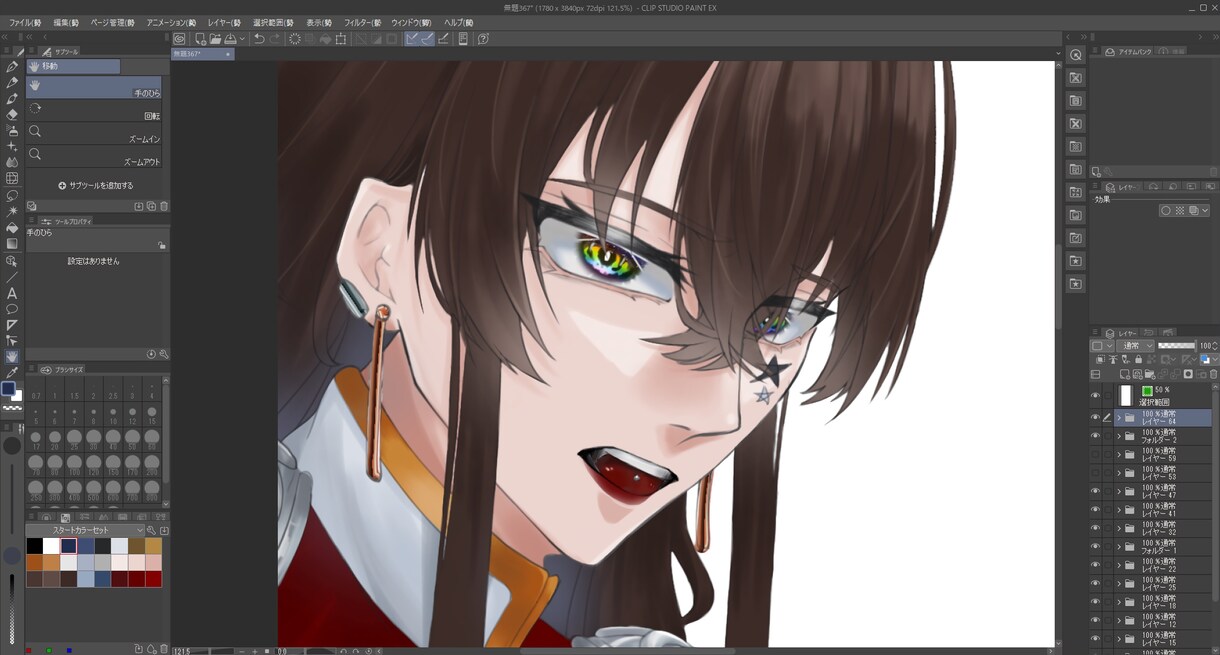This screenshot has height=655, width=1220.
Task: Select the Eraser tool in the toolbox
Action: click(12, 115)
